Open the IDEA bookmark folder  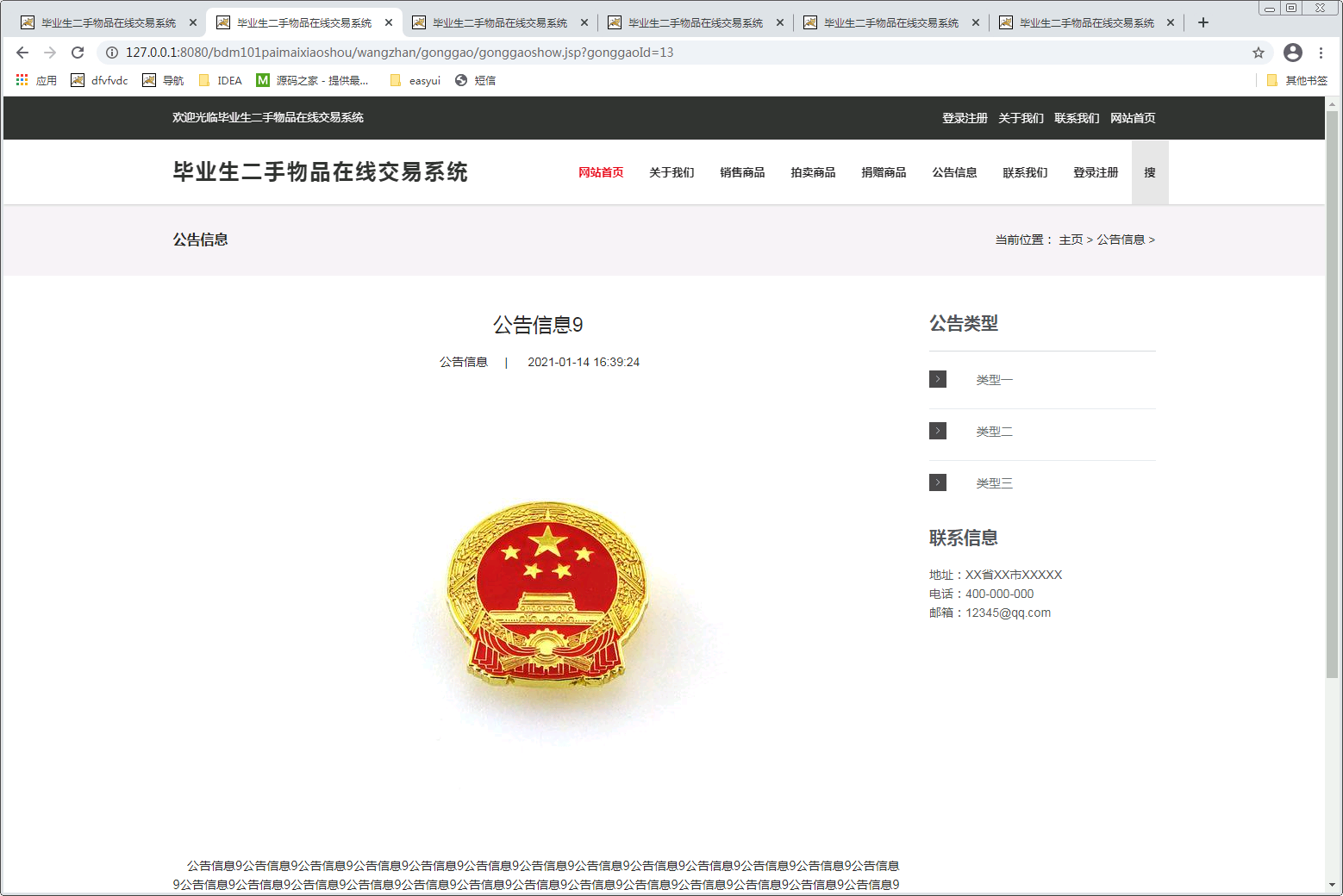[x=221, y=80]
